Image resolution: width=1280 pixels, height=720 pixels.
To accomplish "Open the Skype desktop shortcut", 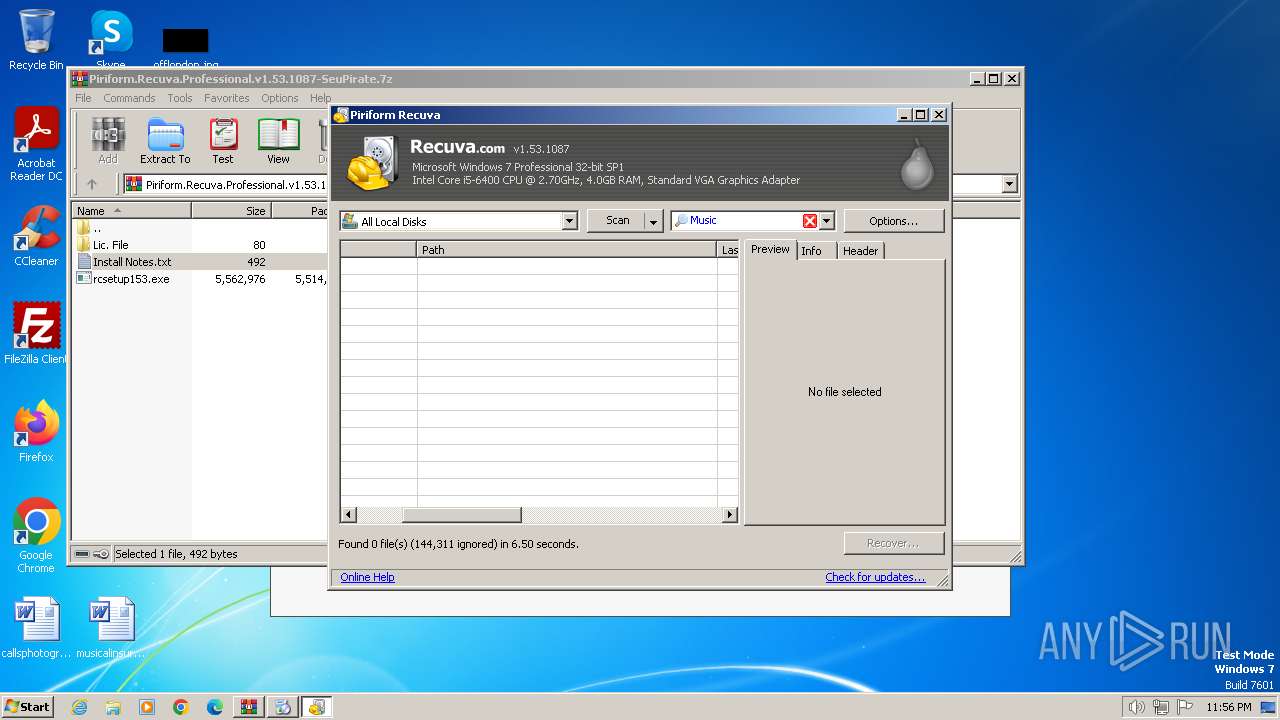I will 110,41.
